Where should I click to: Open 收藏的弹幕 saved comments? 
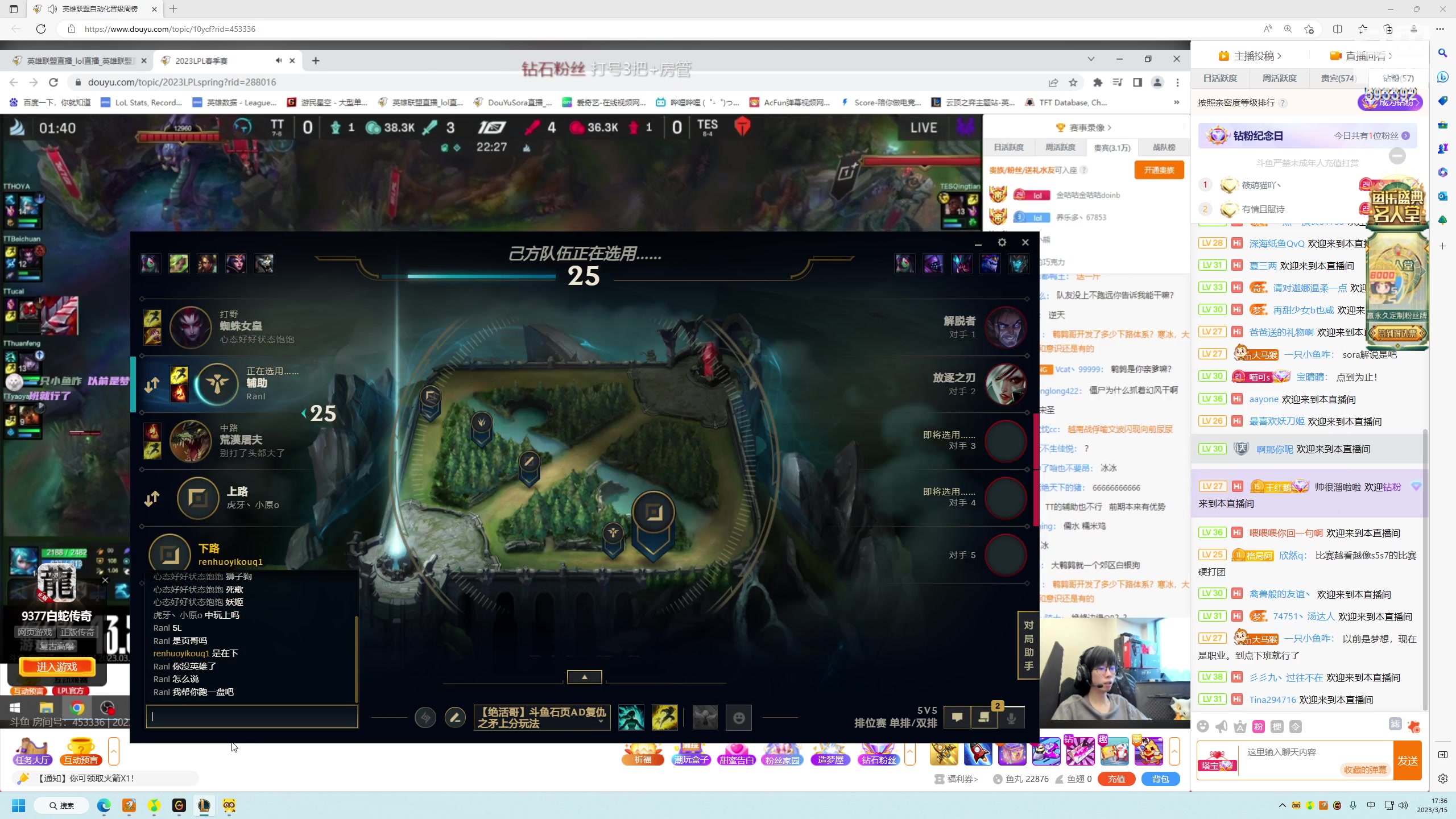(x=1365, y=770)
